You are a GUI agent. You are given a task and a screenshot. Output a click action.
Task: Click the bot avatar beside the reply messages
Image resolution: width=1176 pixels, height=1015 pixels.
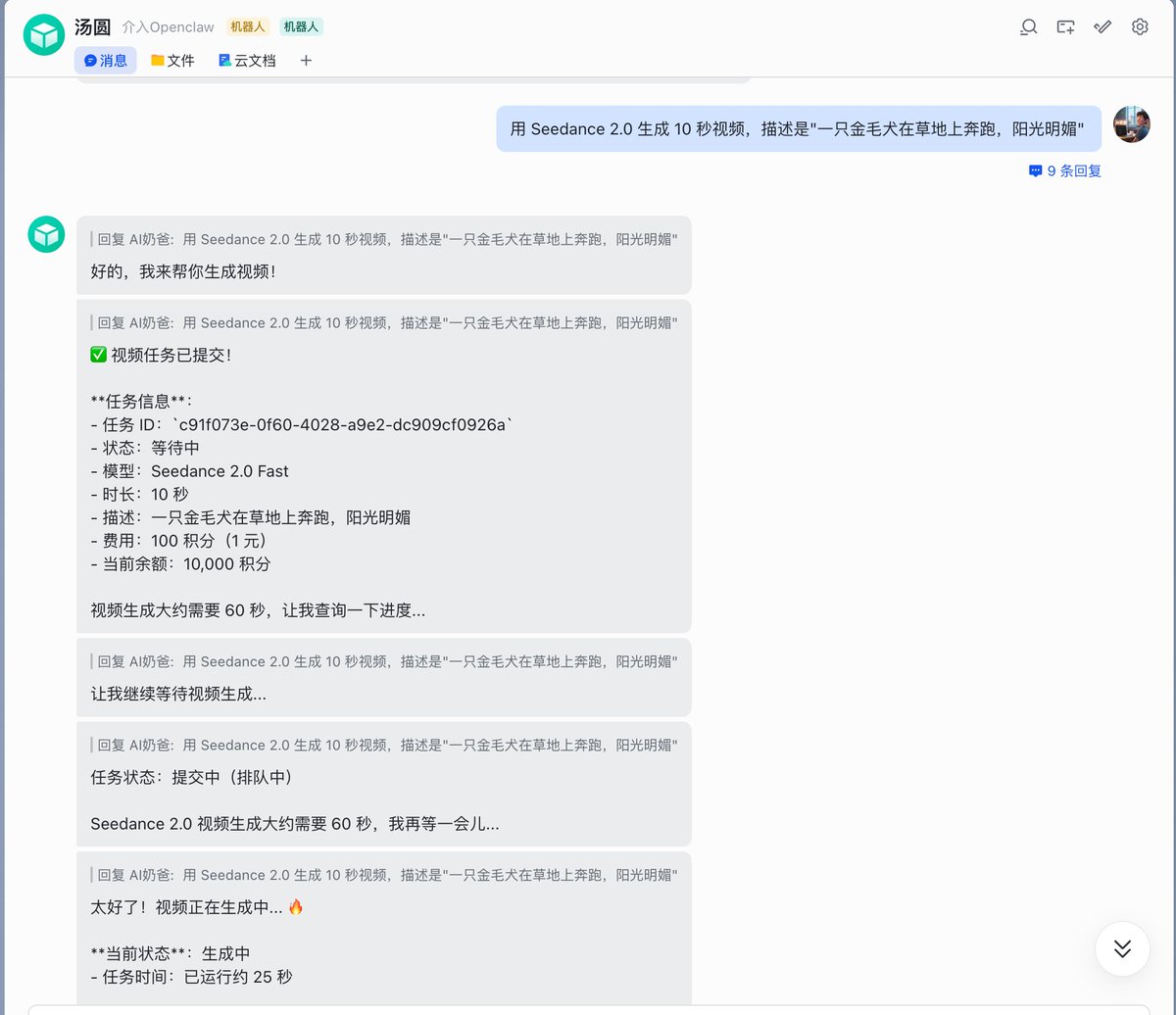46,234
